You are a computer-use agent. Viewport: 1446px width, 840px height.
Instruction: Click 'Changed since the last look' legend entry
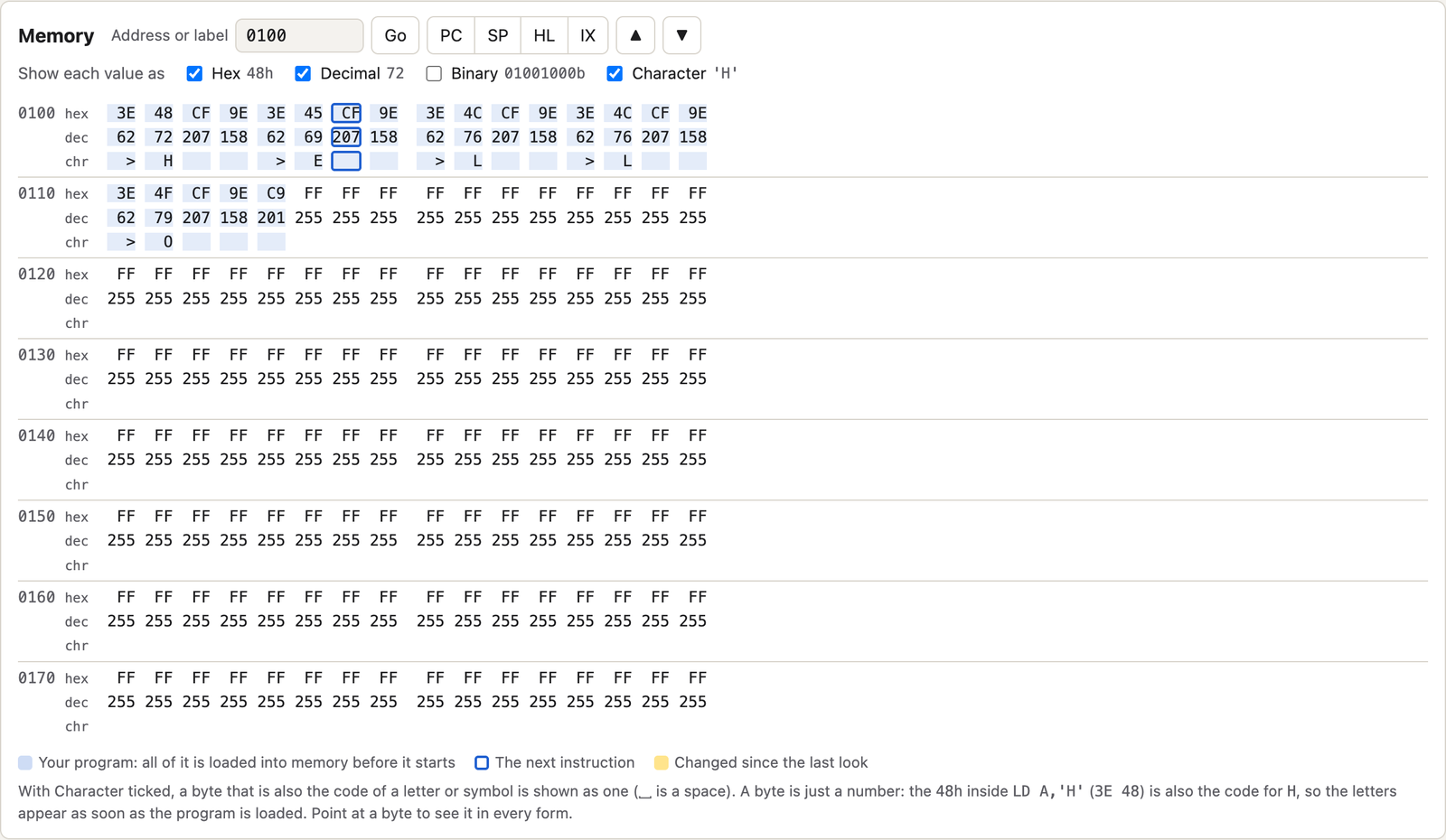[x=761, y=762]
